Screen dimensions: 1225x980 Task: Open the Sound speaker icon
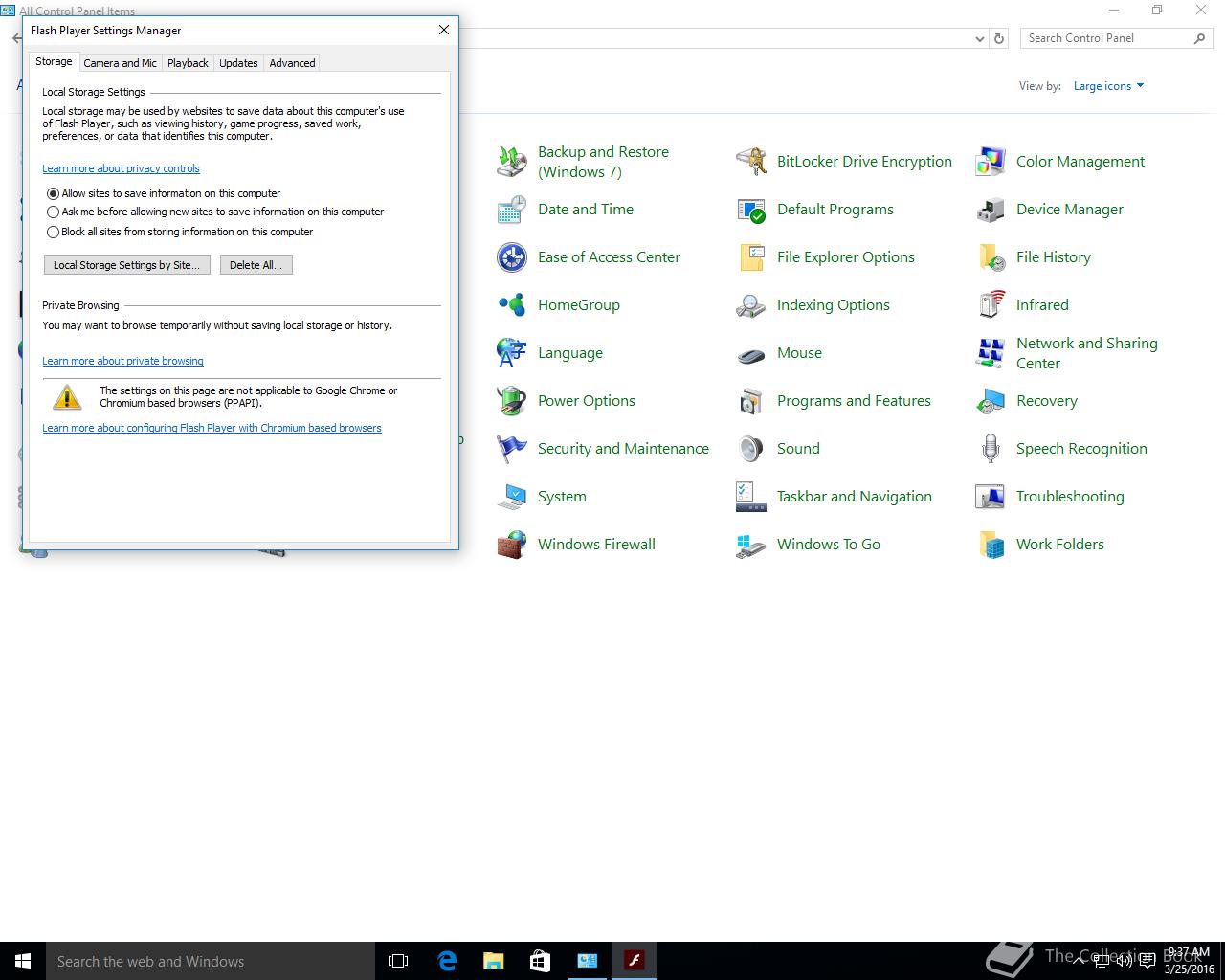[751, 449]
